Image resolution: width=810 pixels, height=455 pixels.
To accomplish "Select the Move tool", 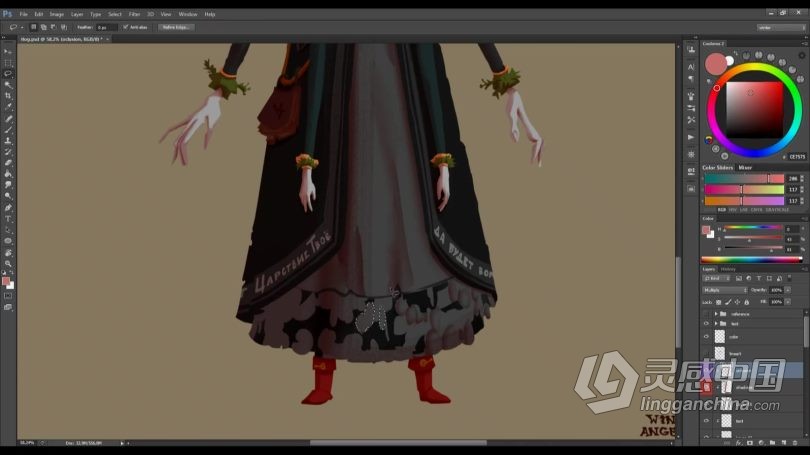I will click(x=8, y=52).
